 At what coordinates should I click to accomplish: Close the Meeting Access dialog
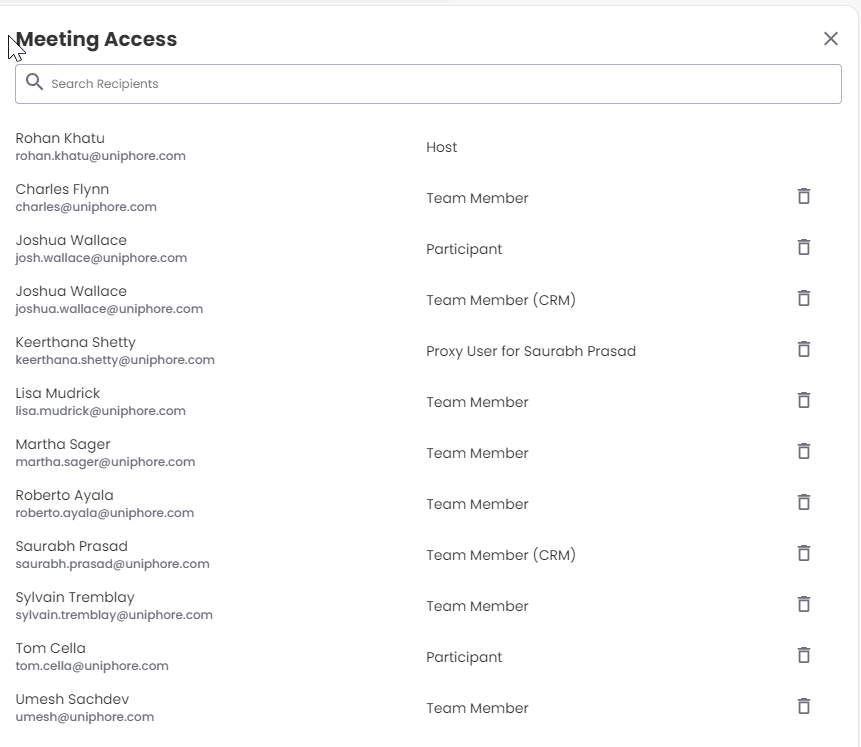pyautogui.click(x=831, y=38)
